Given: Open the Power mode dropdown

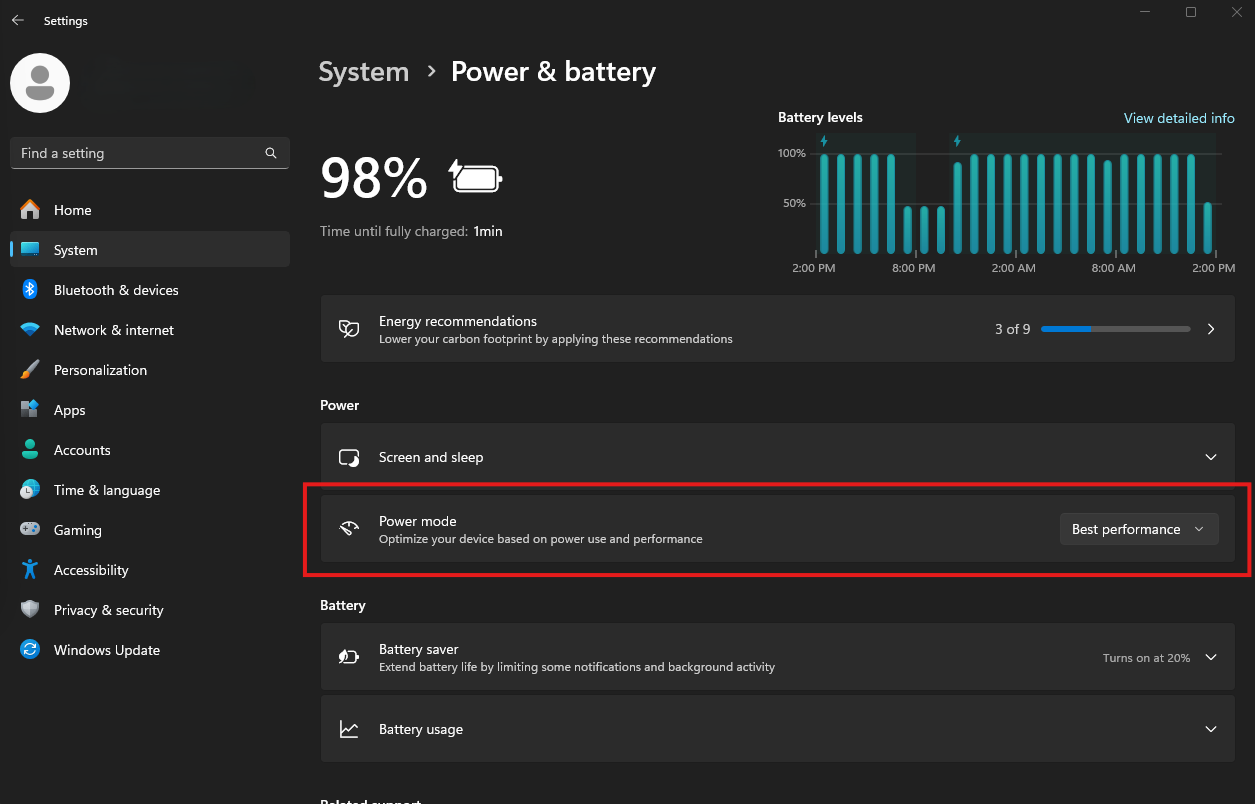Looking at the screenshot, I should click(x=1139, y=529).
